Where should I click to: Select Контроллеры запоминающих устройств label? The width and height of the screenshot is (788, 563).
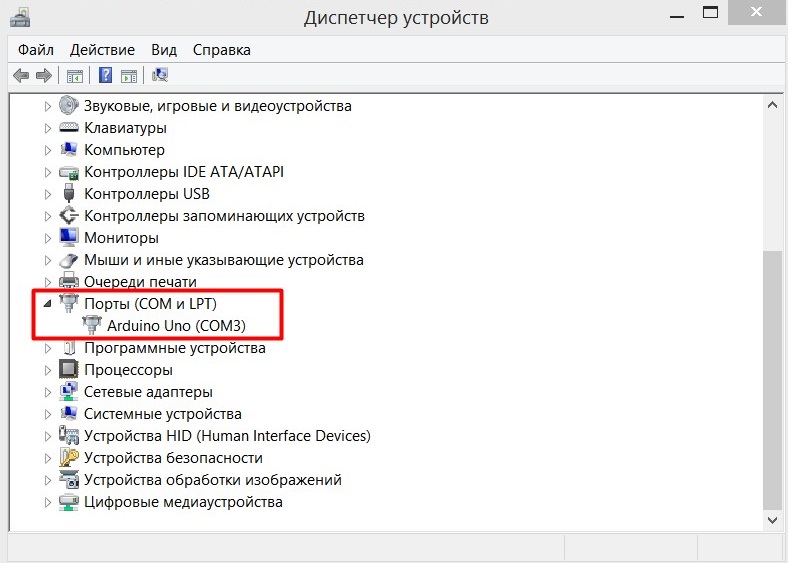(x=224, y=216)
